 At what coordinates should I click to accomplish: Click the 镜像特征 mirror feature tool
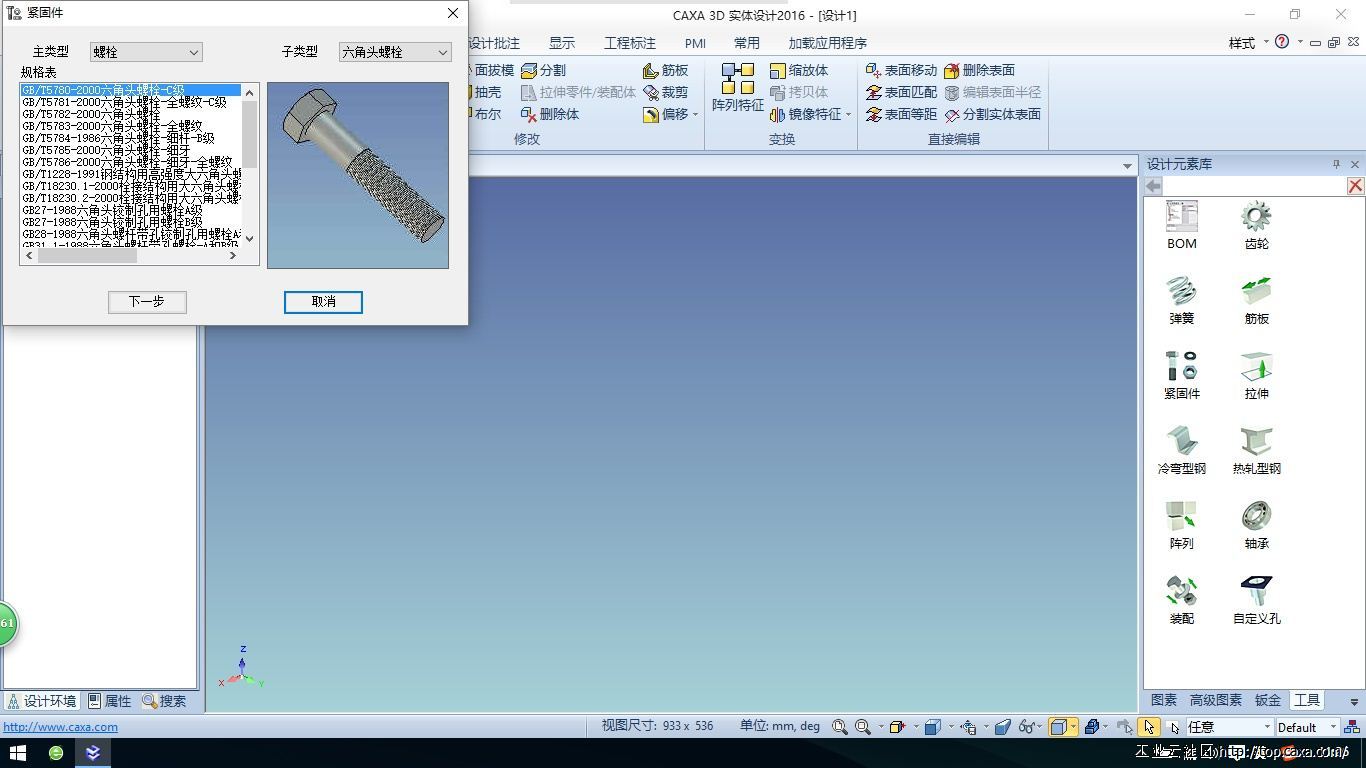click(806, 114)
